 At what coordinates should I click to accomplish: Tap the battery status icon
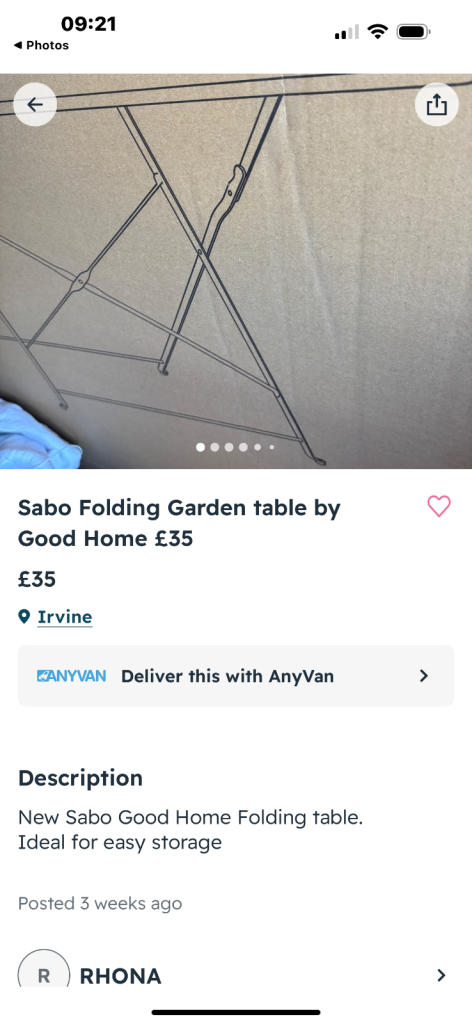point(413,31)
